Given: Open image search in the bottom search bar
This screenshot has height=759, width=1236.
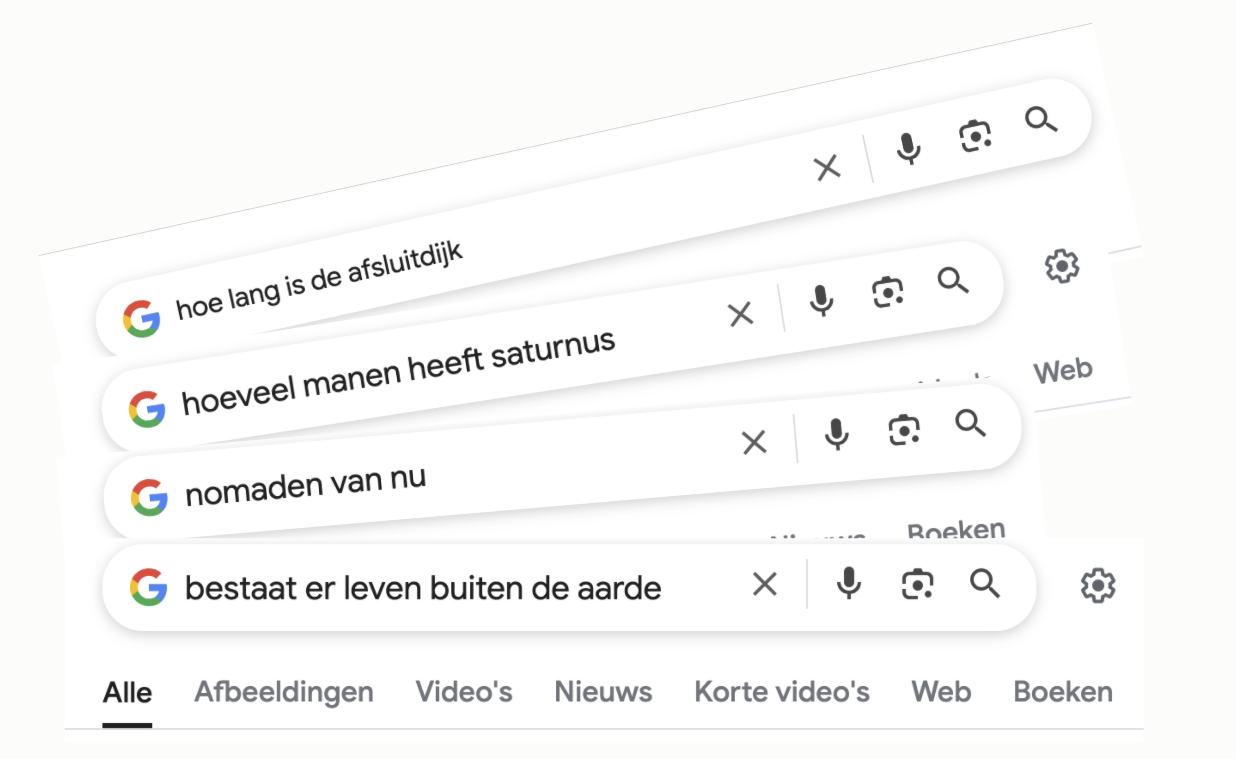Looking at the screenshot, I should (916, 584).
